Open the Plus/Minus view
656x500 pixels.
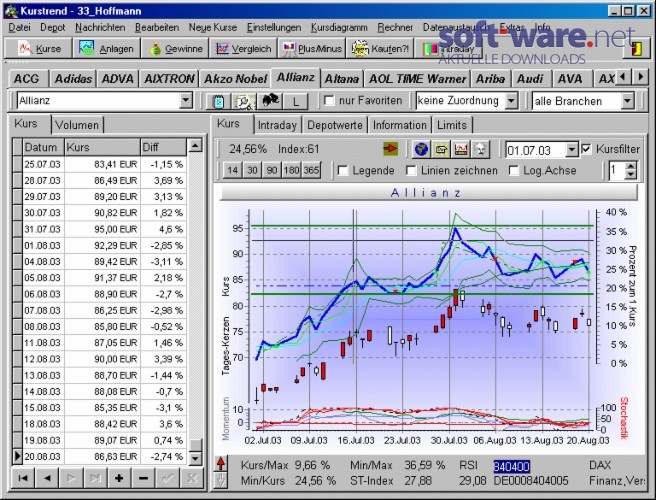click(x=312, y=49)
